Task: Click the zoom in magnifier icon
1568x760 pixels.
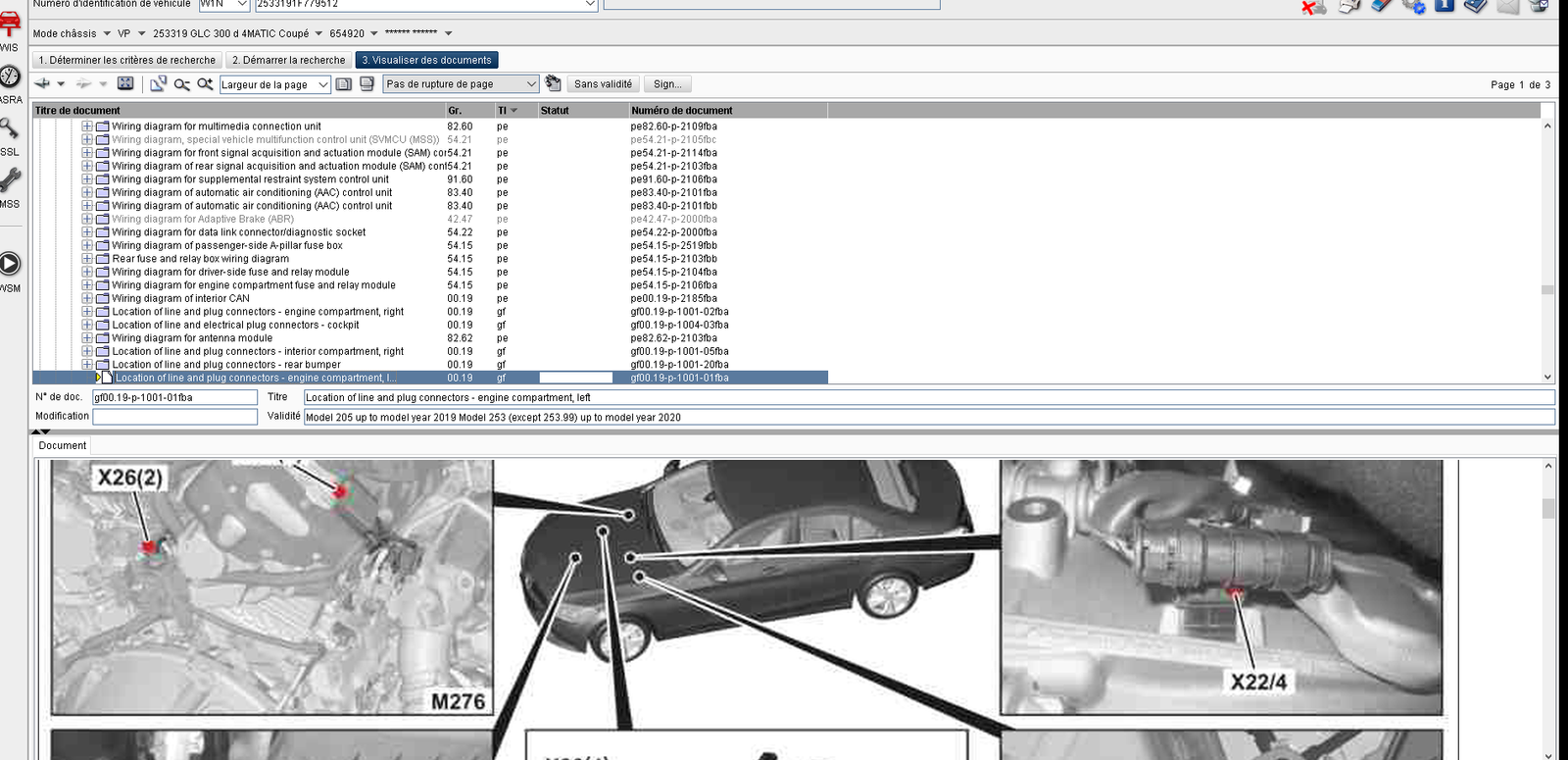Action: point(205,84)
